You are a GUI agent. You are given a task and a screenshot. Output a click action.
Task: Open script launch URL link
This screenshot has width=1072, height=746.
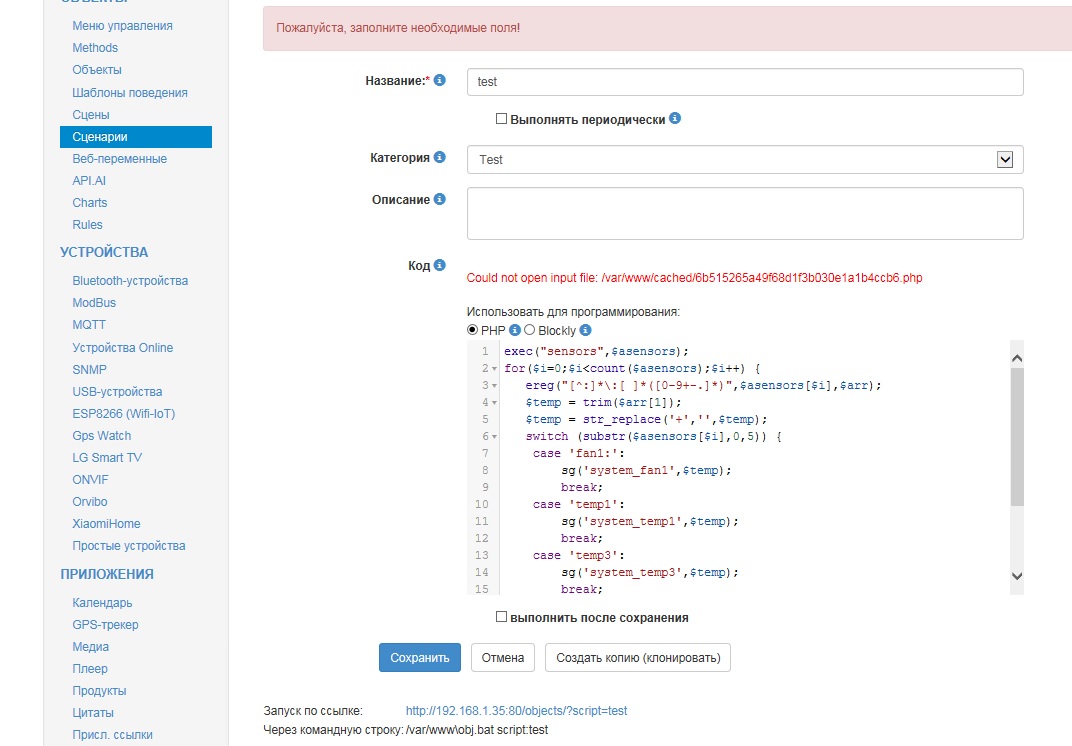pos(516,711)
